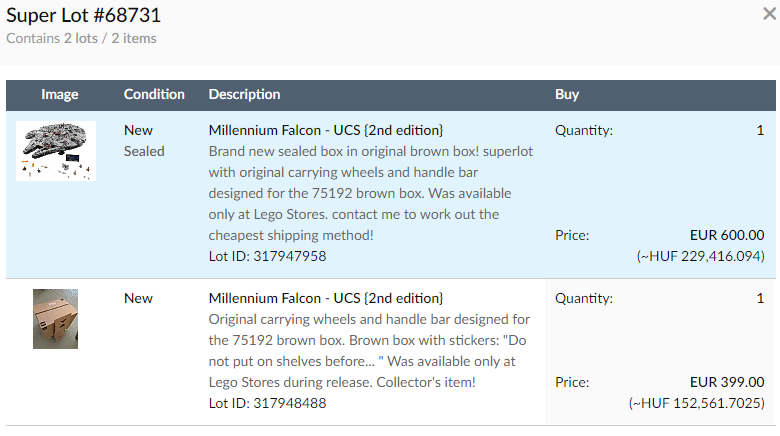The height and width of the screenshot is (436, 780).
Task: Click the first lot's description paragraph
Action: pyautogui.click(x=371, y=193)
